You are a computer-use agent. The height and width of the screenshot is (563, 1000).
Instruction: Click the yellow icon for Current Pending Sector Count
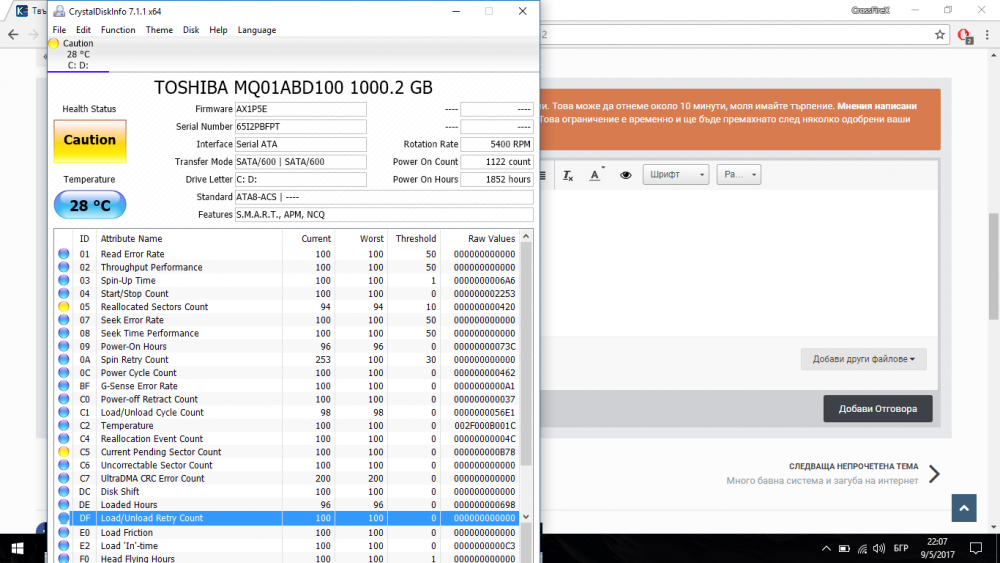(64, 452)
